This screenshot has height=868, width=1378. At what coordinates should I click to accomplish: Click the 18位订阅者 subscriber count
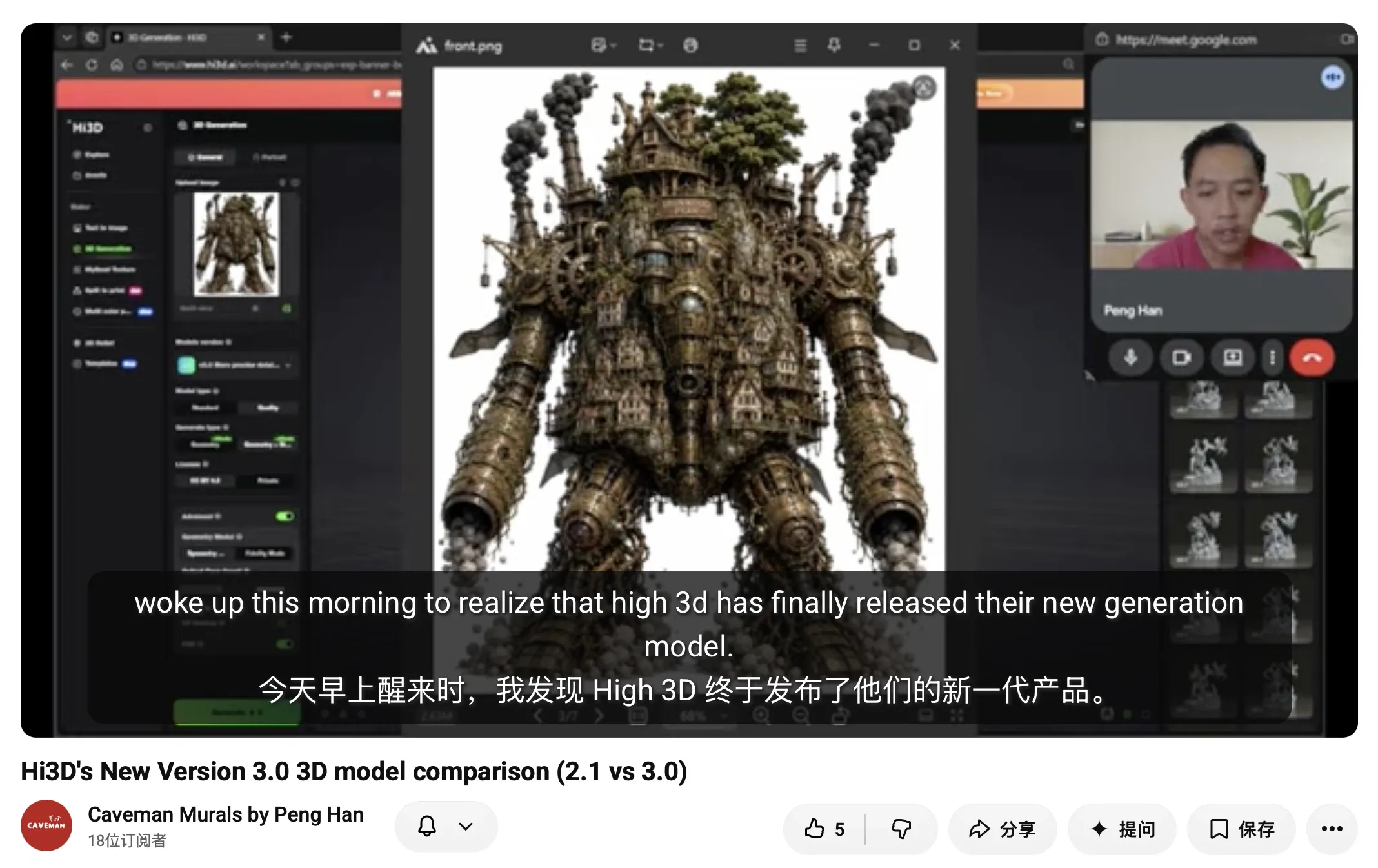[x=127, y=840]
